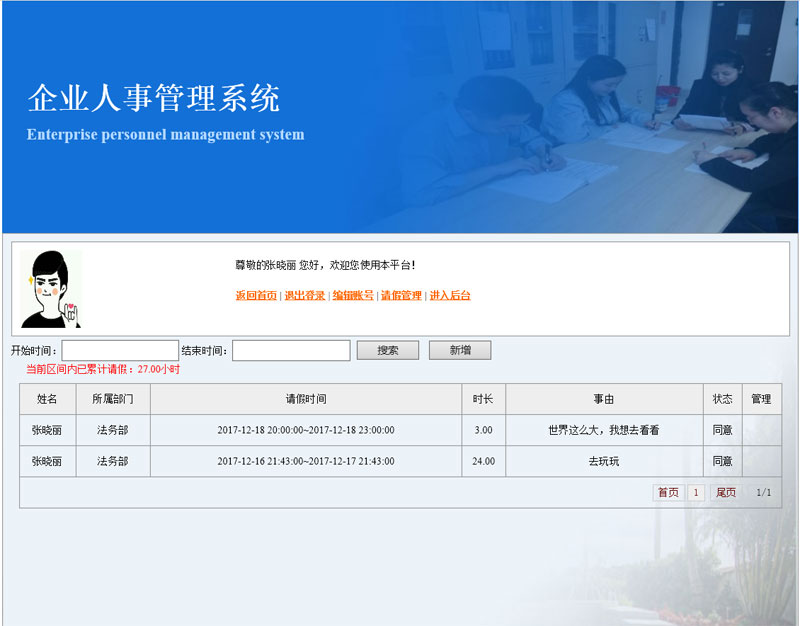This screenshot has width=800, height=626.
Task: Click the 管理 column header
Action: pyautogui.click(x=762, y=399)
